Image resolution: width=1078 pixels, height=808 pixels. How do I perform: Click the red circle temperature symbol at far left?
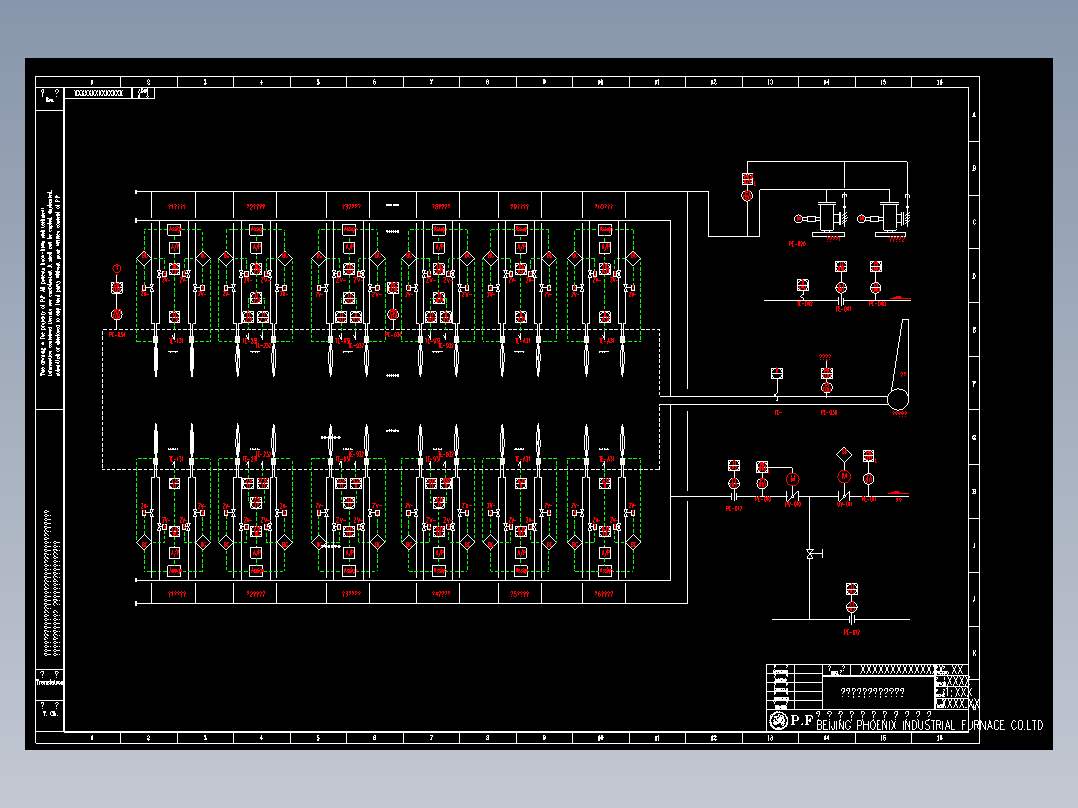(x=117, y=269)
